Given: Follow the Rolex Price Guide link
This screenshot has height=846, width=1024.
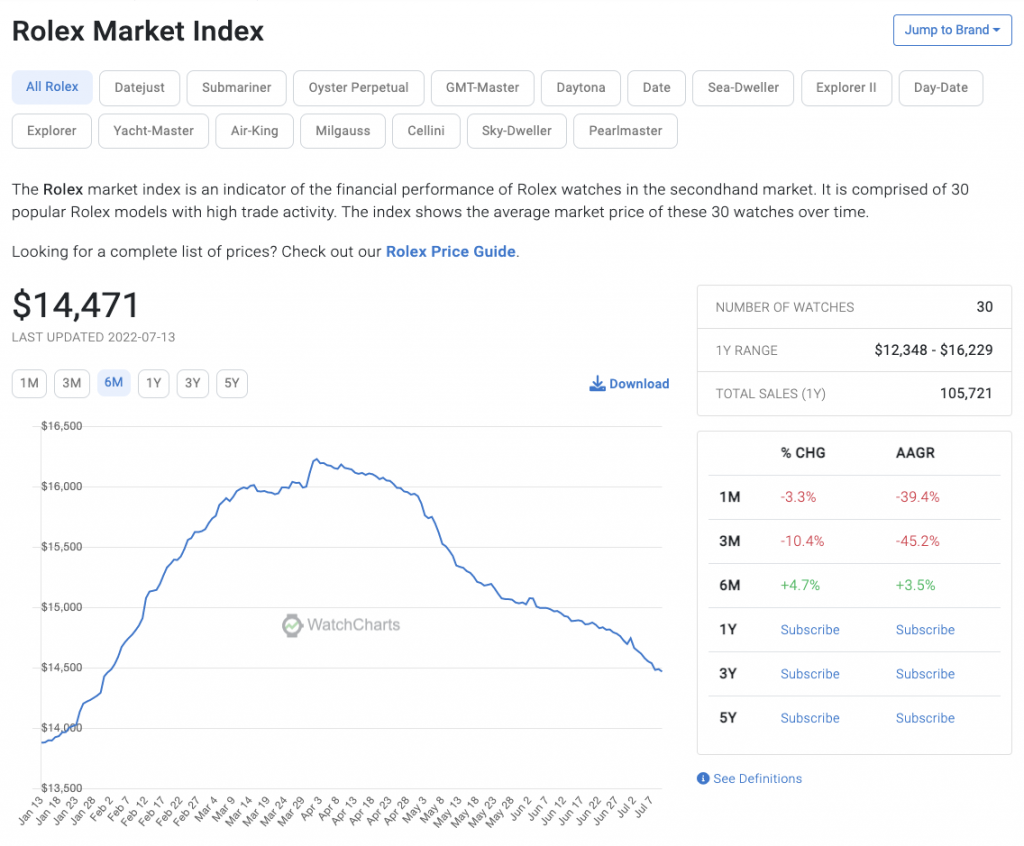Looking at the screenshot, I should click(451, 252).
